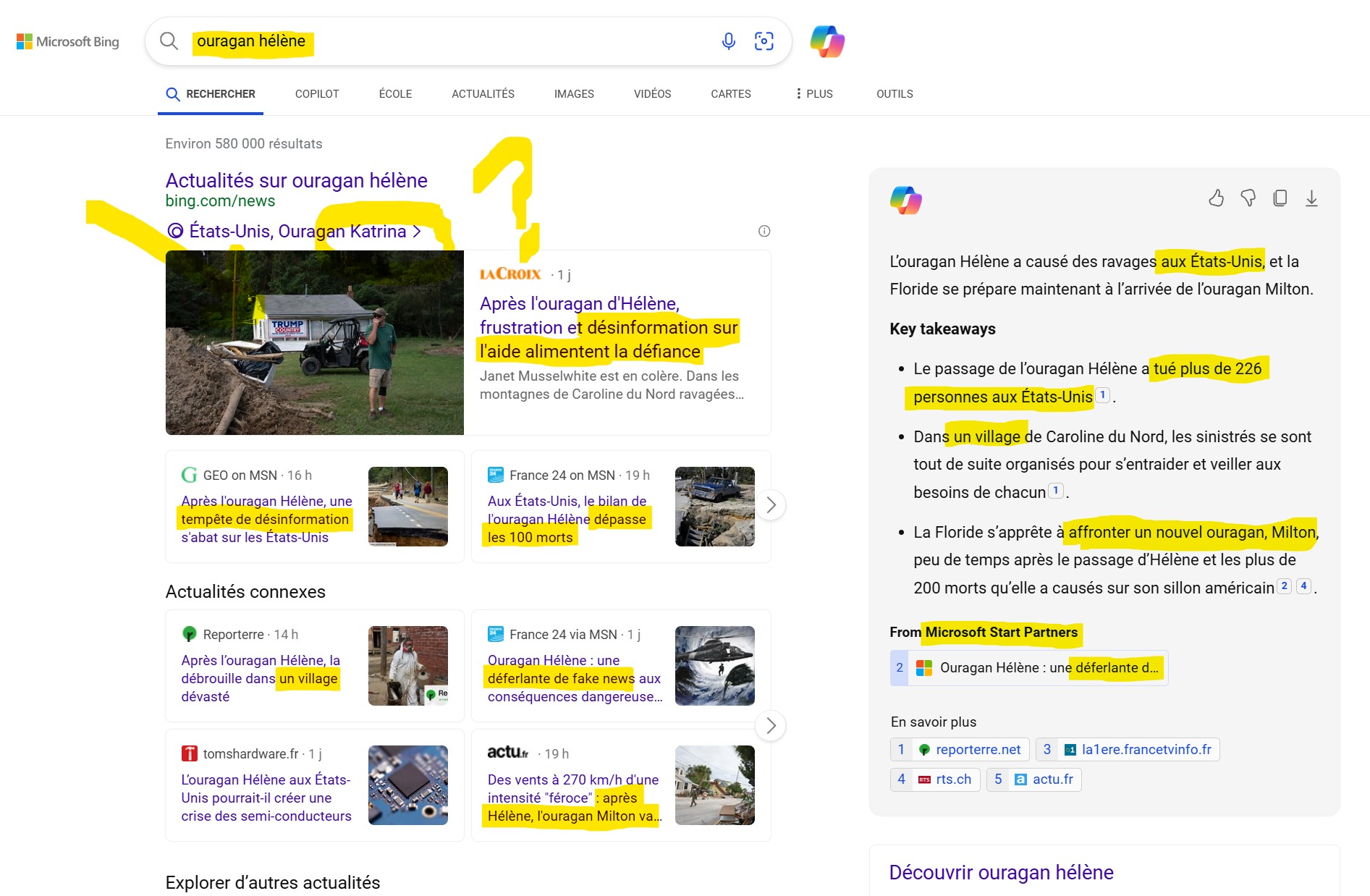
Task: Open source 3 la1ere.francetvinfo.fr
Action: click(1128, 749)
